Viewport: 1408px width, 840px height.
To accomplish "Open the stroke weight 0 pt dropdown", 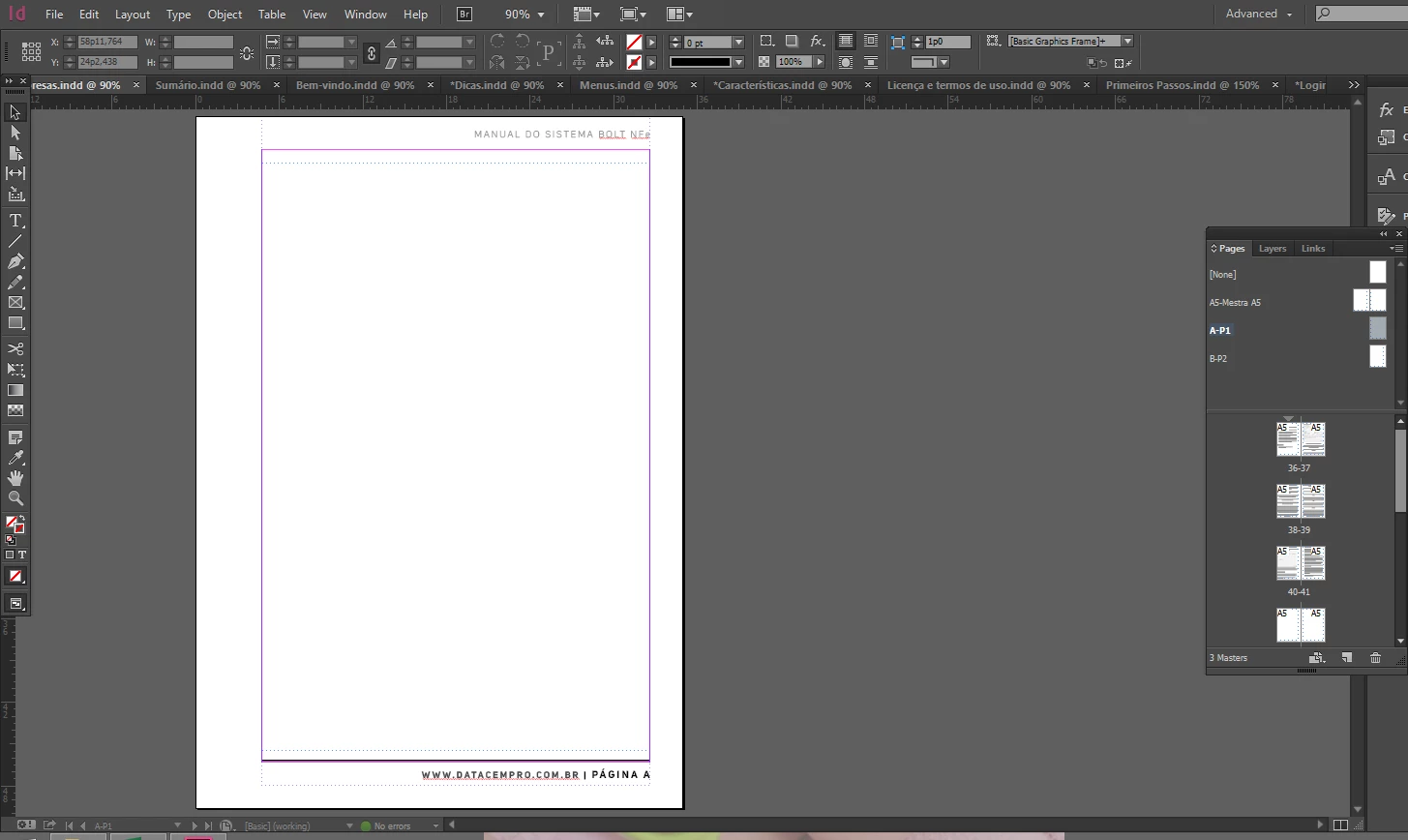I will pyautogui.click(x=738, y=43).
